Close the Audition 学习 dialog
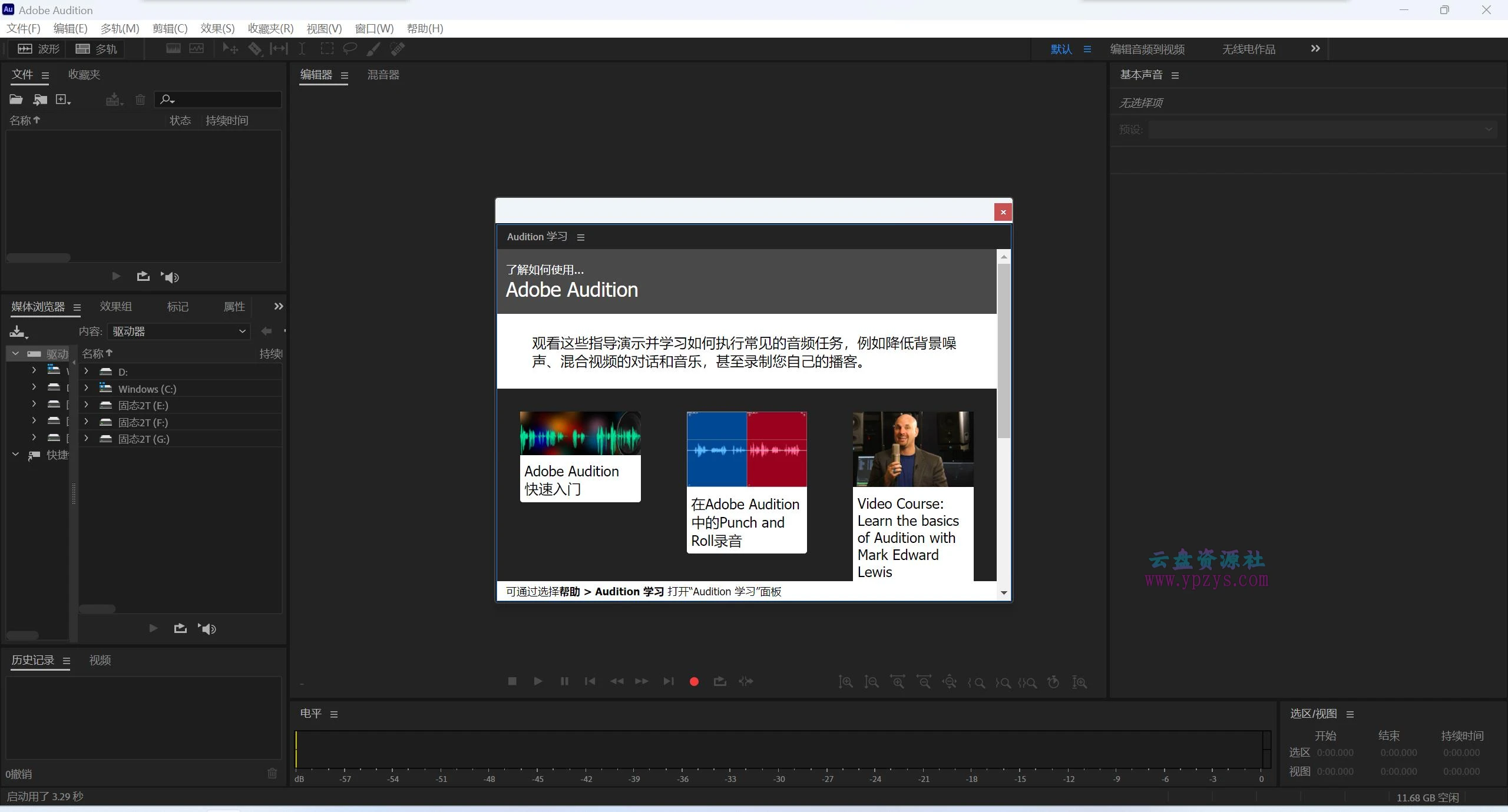 (1003, 212)
